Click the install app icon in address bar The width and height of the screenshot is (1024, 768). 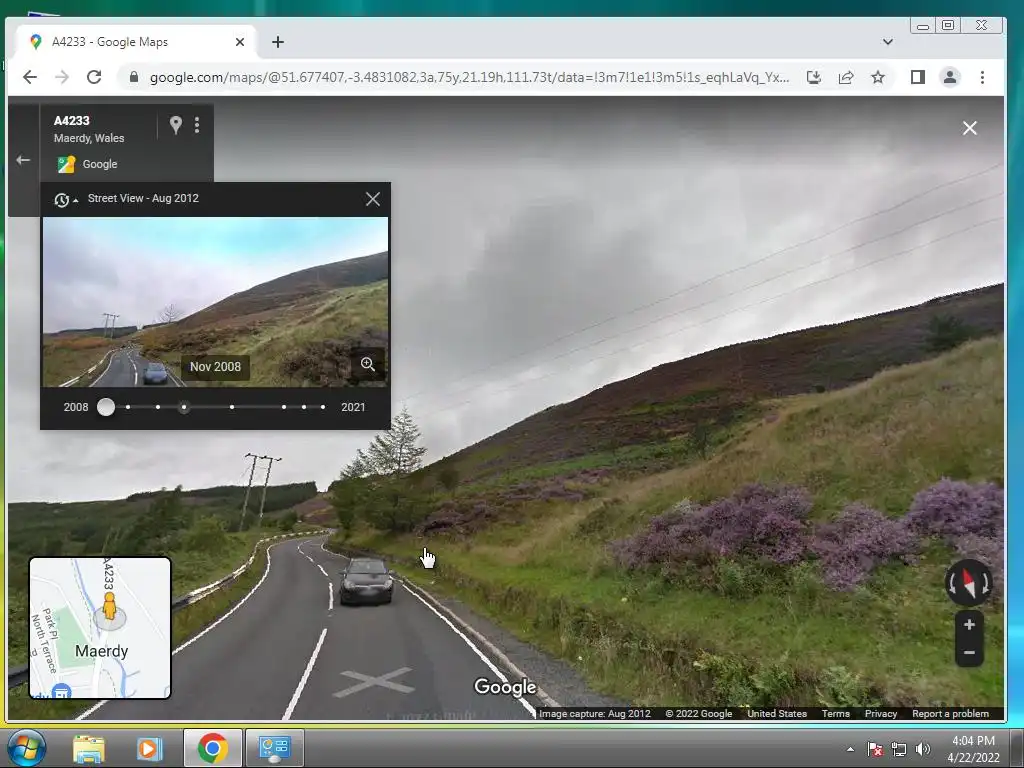[x=814, y=78]
